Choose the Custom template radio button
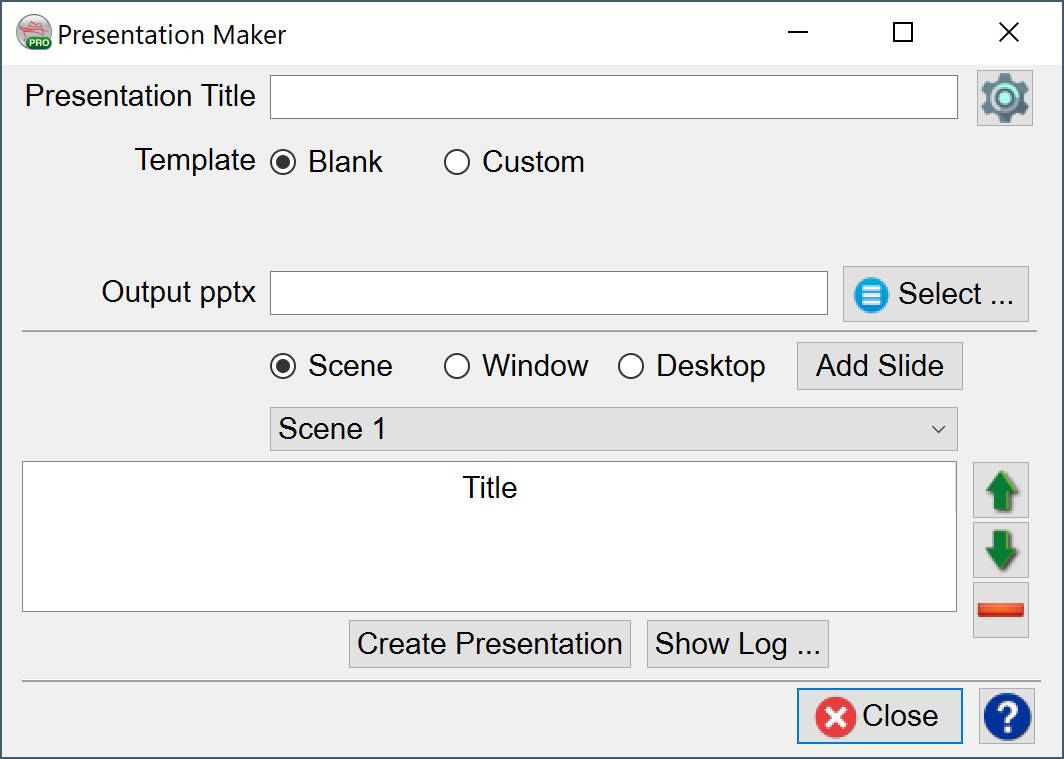Viewport: 1064px width, 759px height. pos(457,162)
